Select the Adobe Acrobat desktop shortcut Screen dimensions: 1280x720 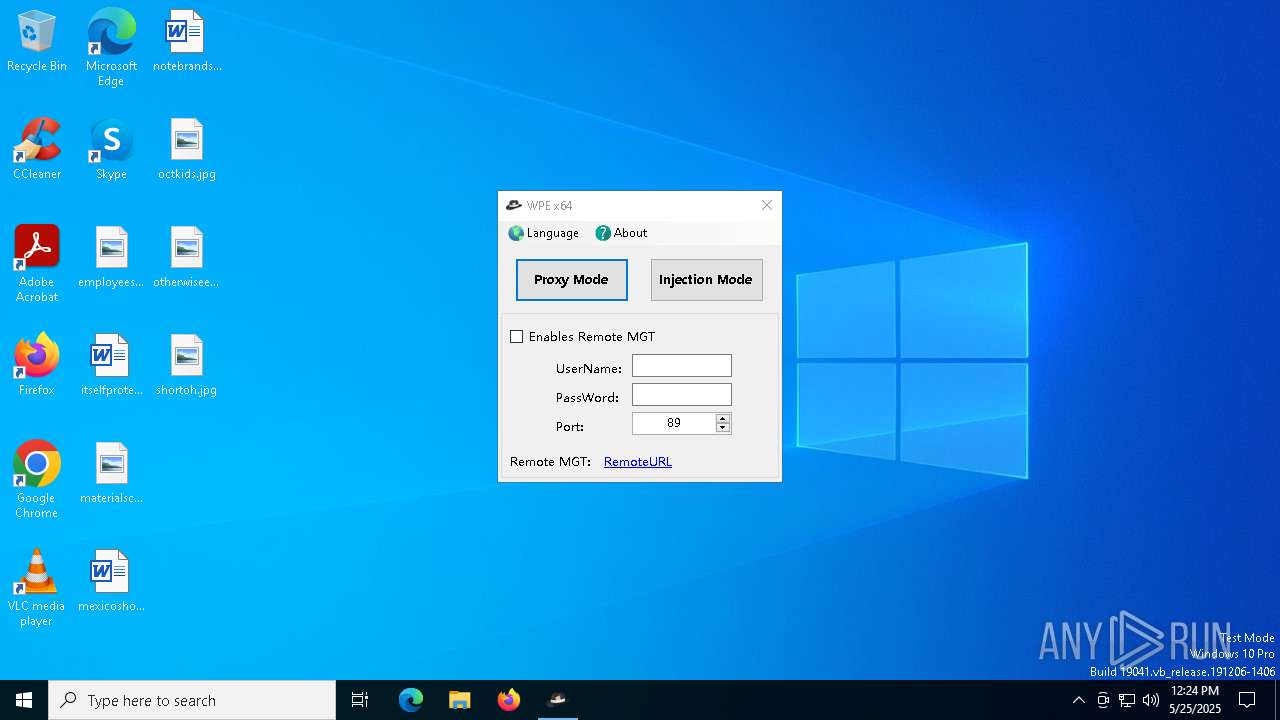point(37,264)
